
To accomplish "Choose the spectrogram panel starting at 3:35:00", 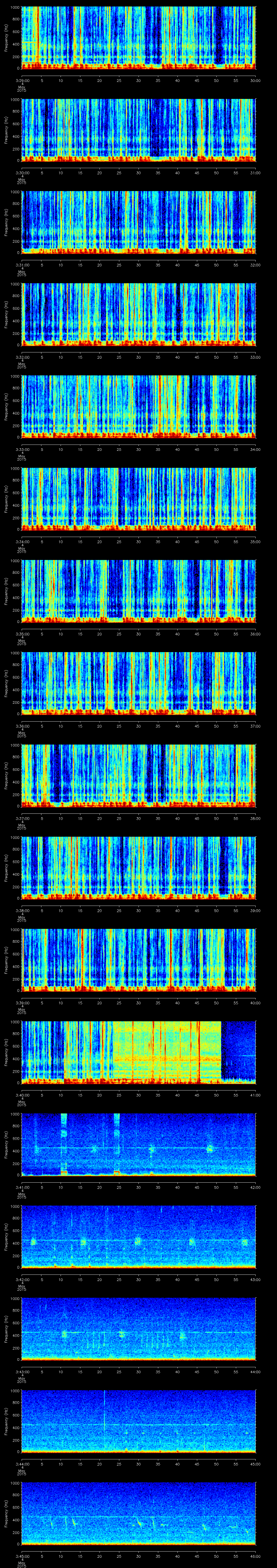I will [x=139, y=591].
